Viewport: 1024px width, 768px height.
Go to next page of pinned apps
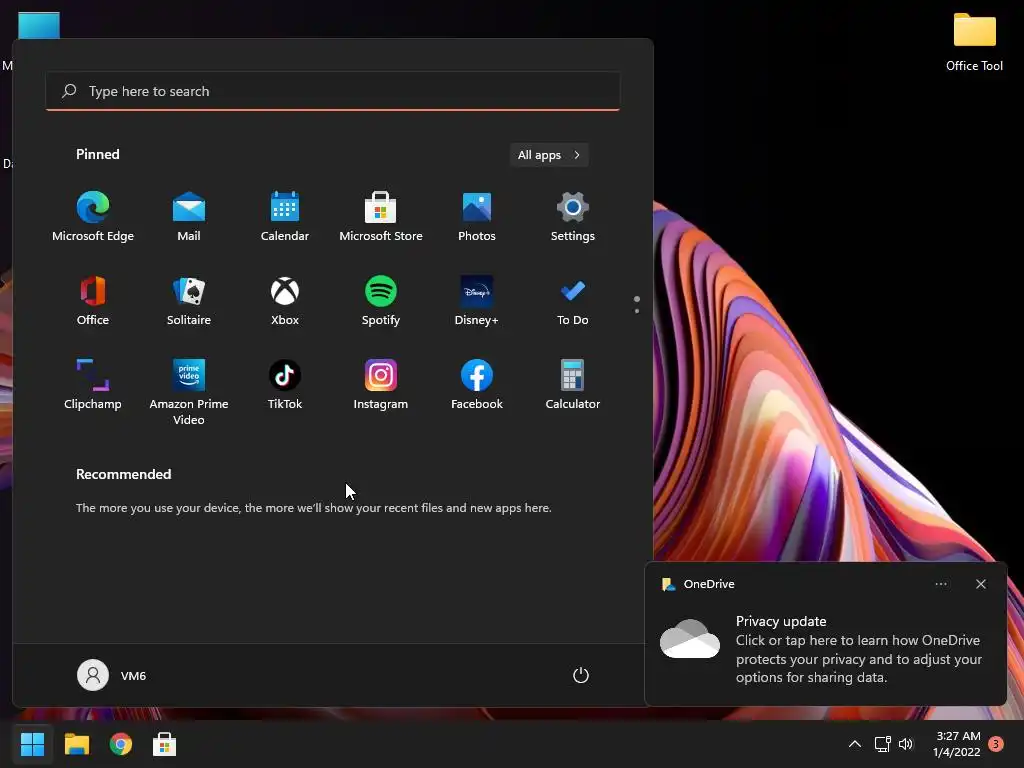point(637,311)
